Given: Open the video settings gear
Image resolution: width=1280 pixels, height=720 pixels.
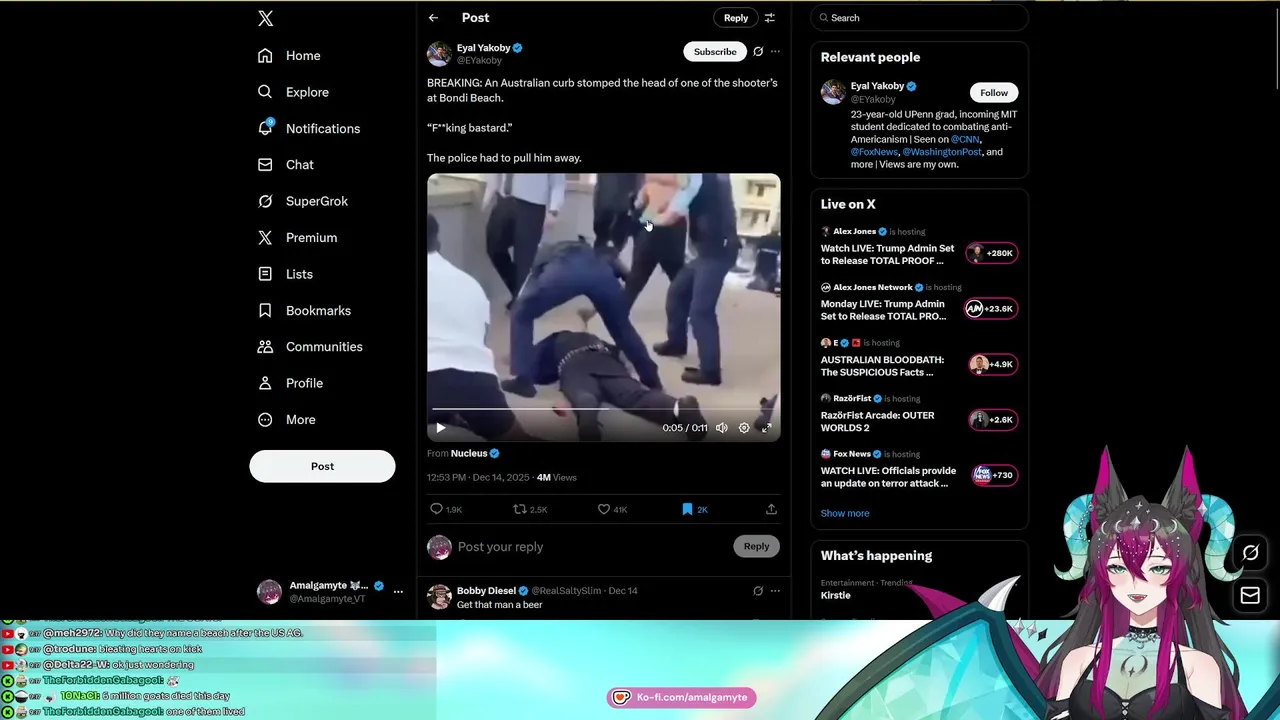Looking at the screenshot, I should 744,428.
